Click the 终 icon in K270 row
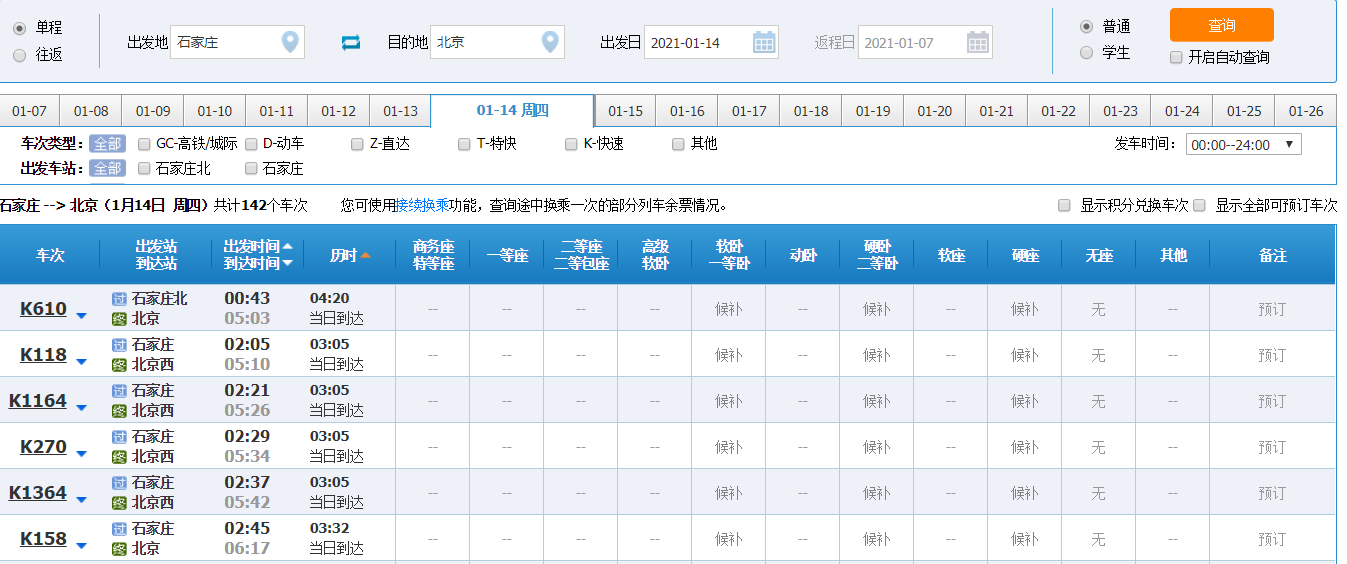1347x564 pixels. [119, 457]
